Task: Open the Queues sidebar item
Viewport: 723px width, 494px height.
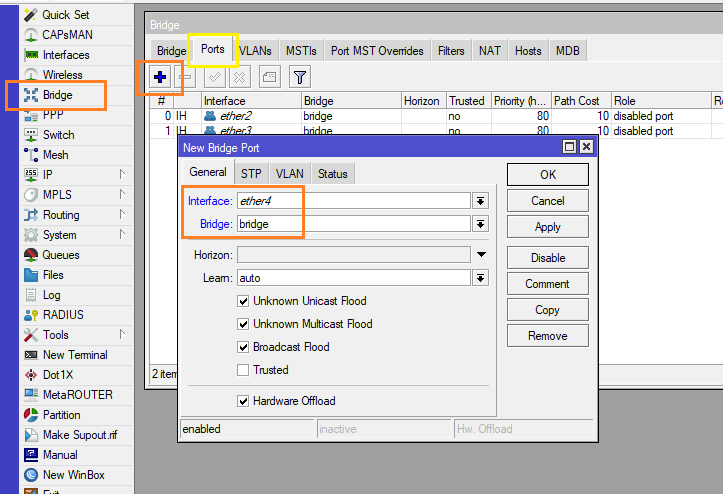Action: click(x=60, y=255)
